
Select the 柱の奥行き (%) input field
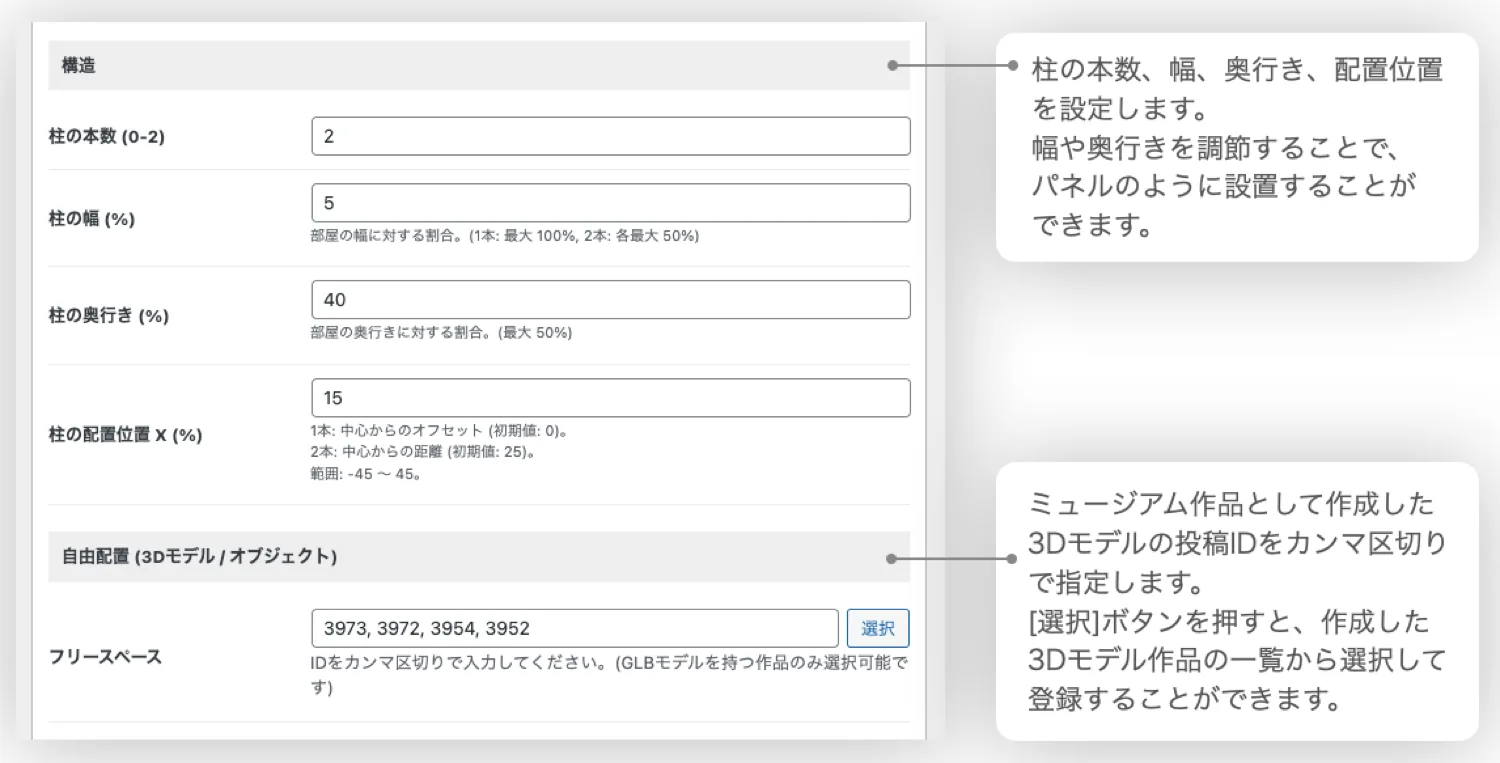(610, 300)
